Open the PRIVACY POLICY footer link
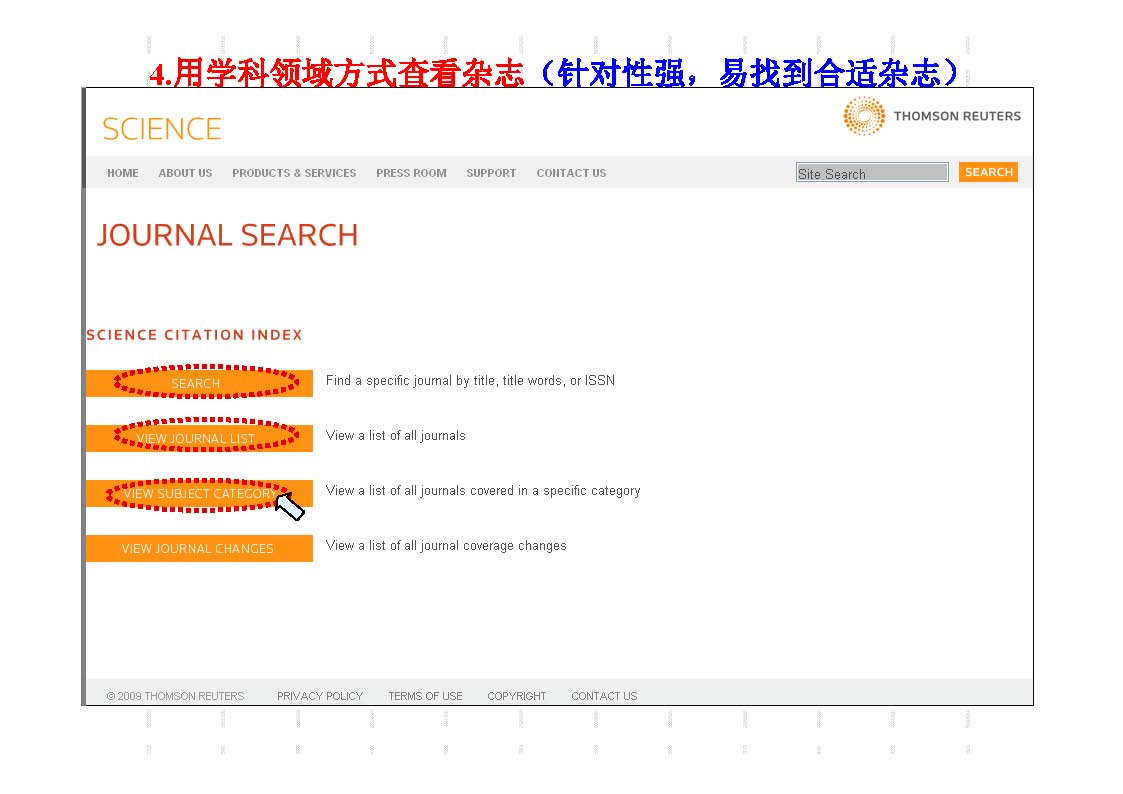 coord(320,696)
